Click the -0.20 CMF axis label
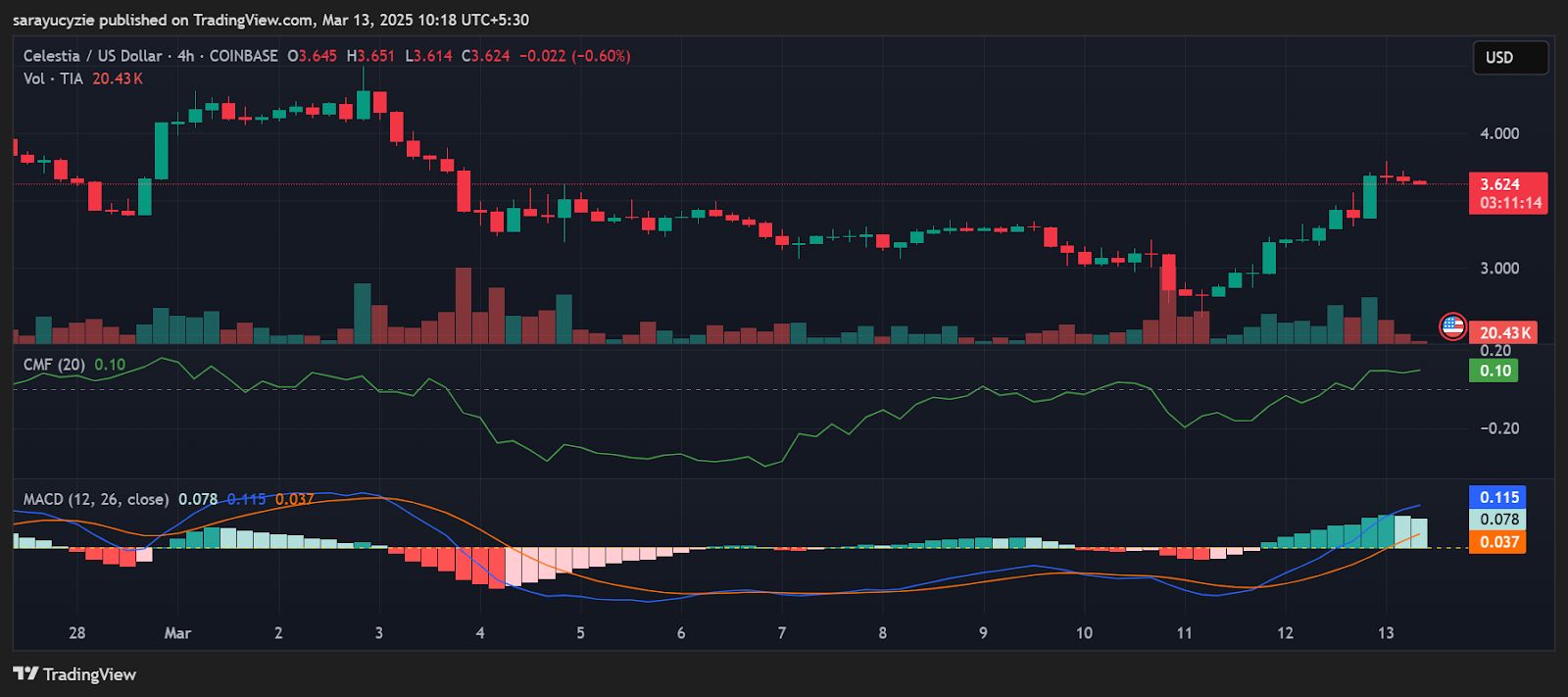 point(1499,428)
